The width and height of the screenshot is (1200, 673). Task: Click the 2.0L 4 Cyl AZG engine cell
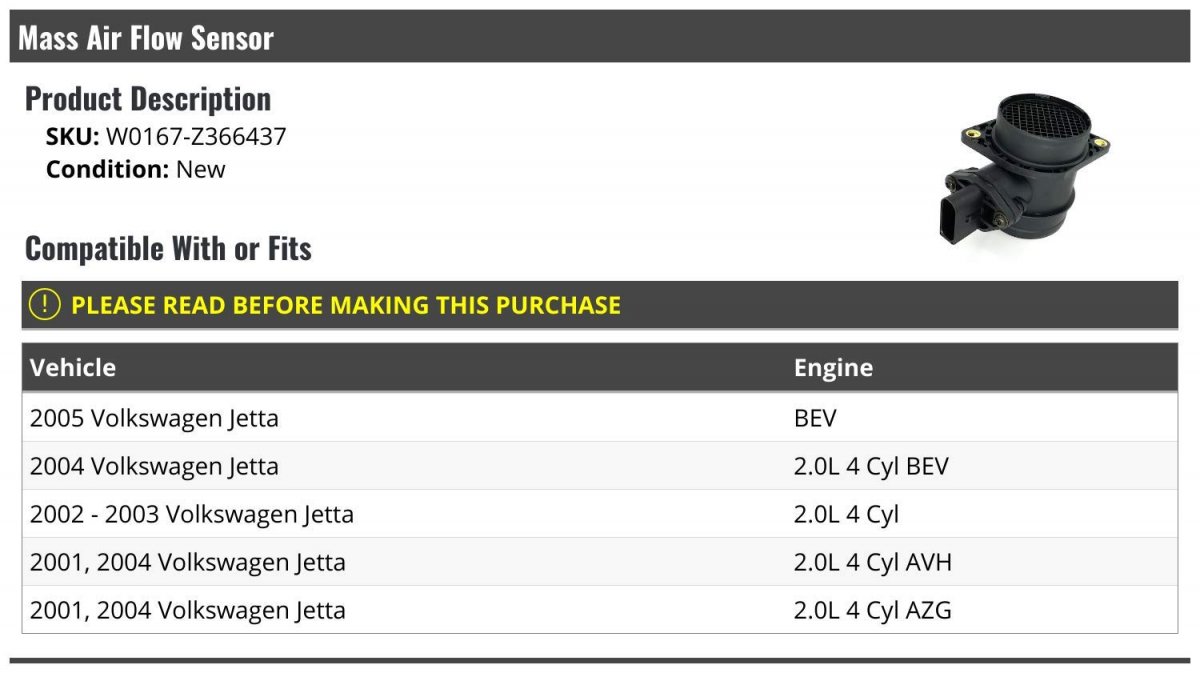[872, 610]
